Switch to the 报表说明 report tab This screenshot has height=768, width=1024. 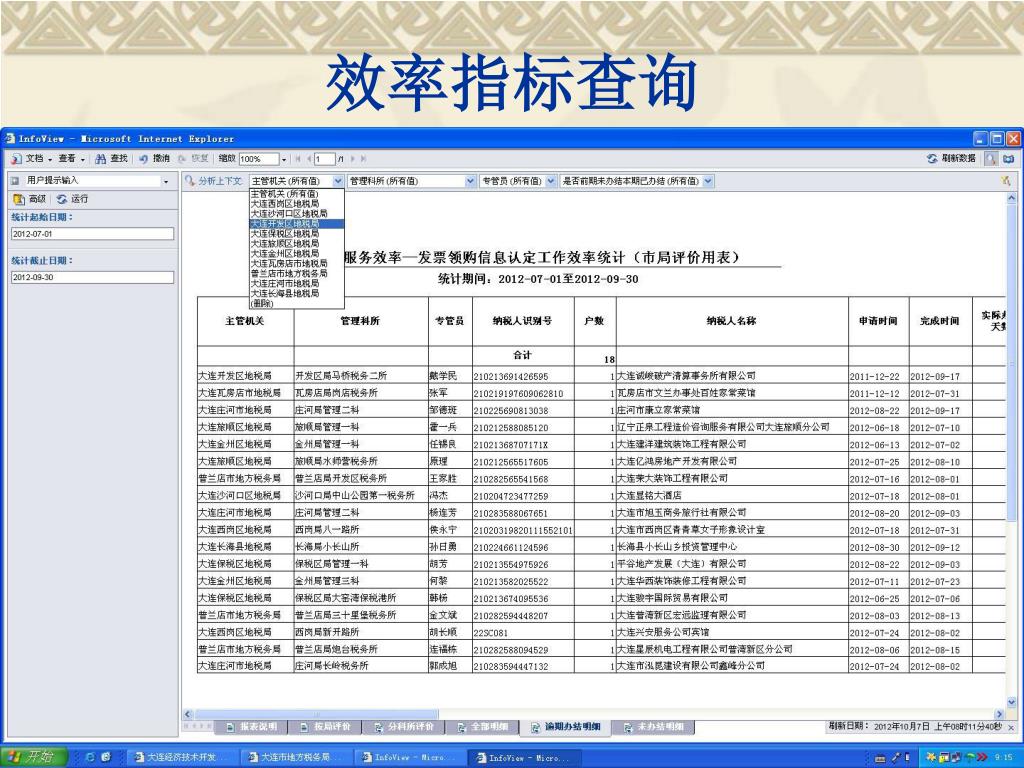click(x=252, y=727)
